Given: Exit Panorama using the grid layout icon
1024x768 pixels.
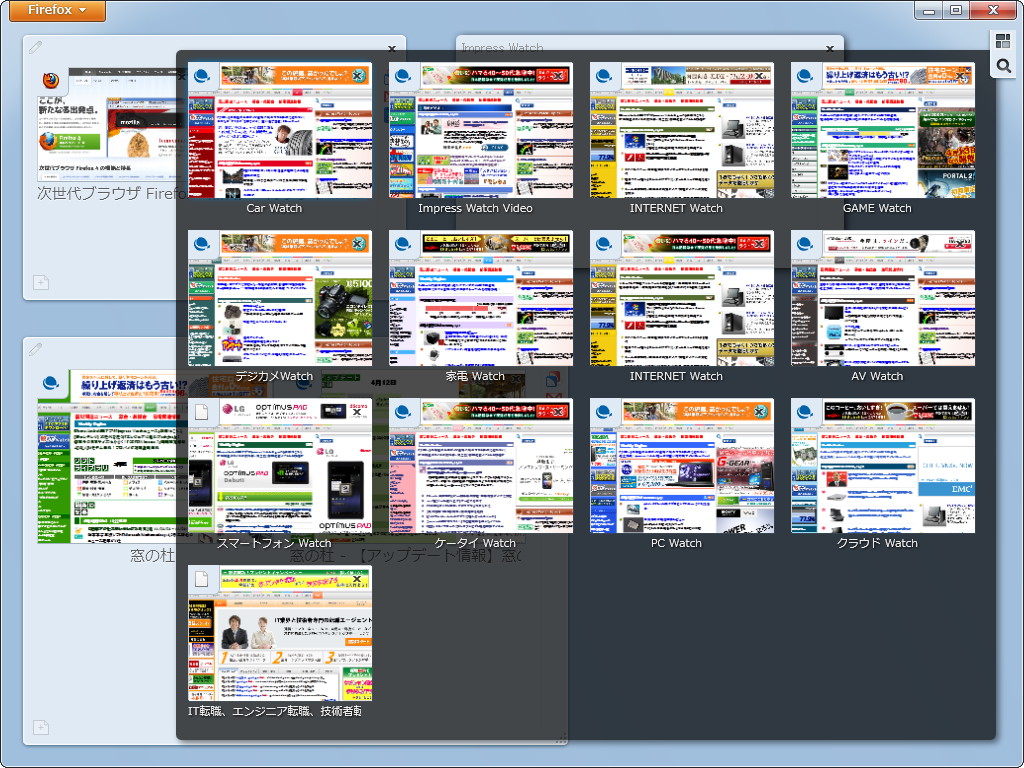Looking at the screenshot, I should 1001,41.
